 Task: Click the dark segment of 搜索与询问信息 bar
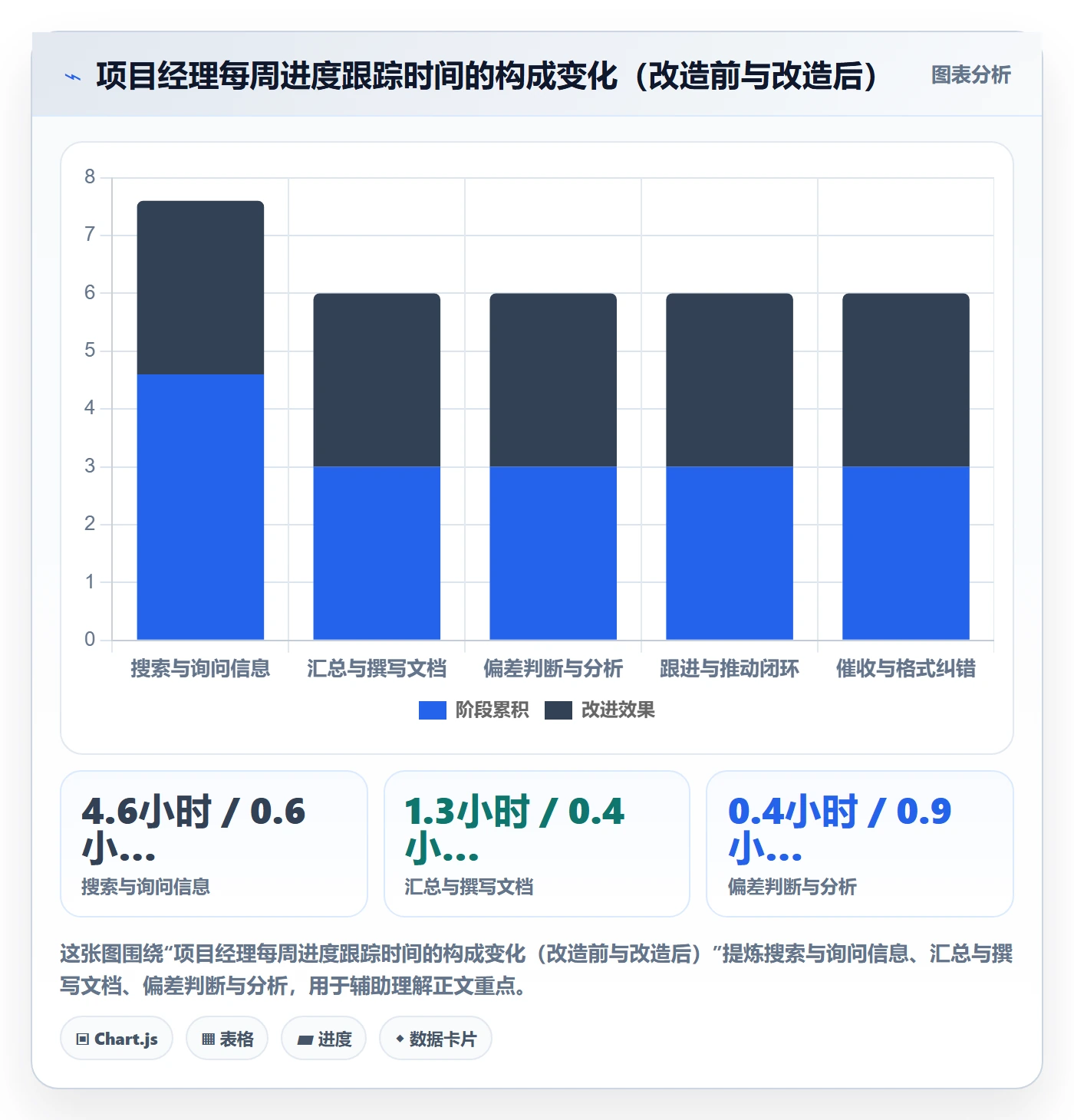200,288
